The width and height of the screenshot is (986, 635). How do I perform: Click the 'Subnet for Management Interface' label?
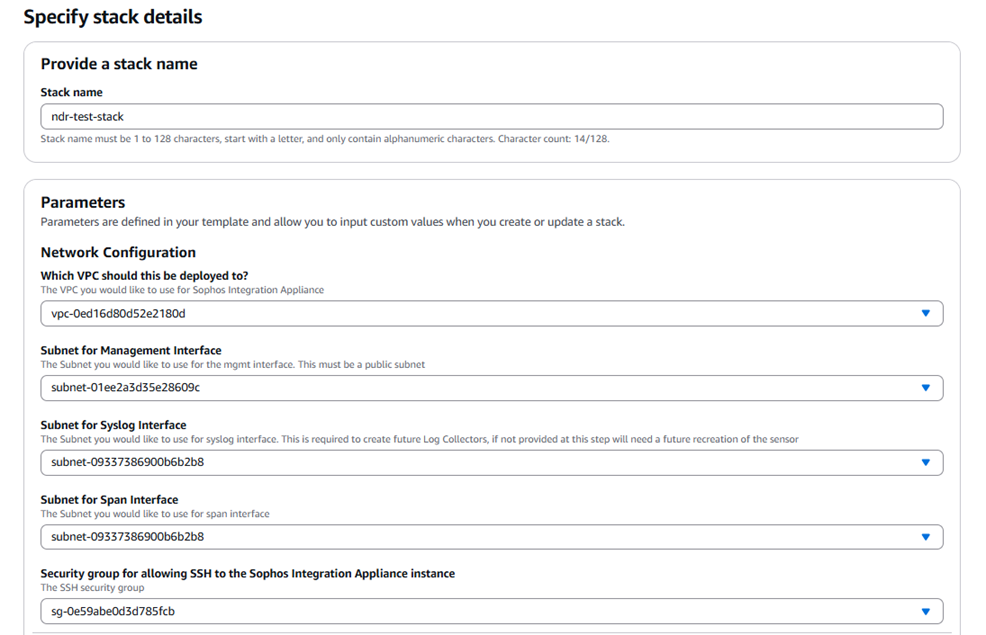[x=131, y=351]
